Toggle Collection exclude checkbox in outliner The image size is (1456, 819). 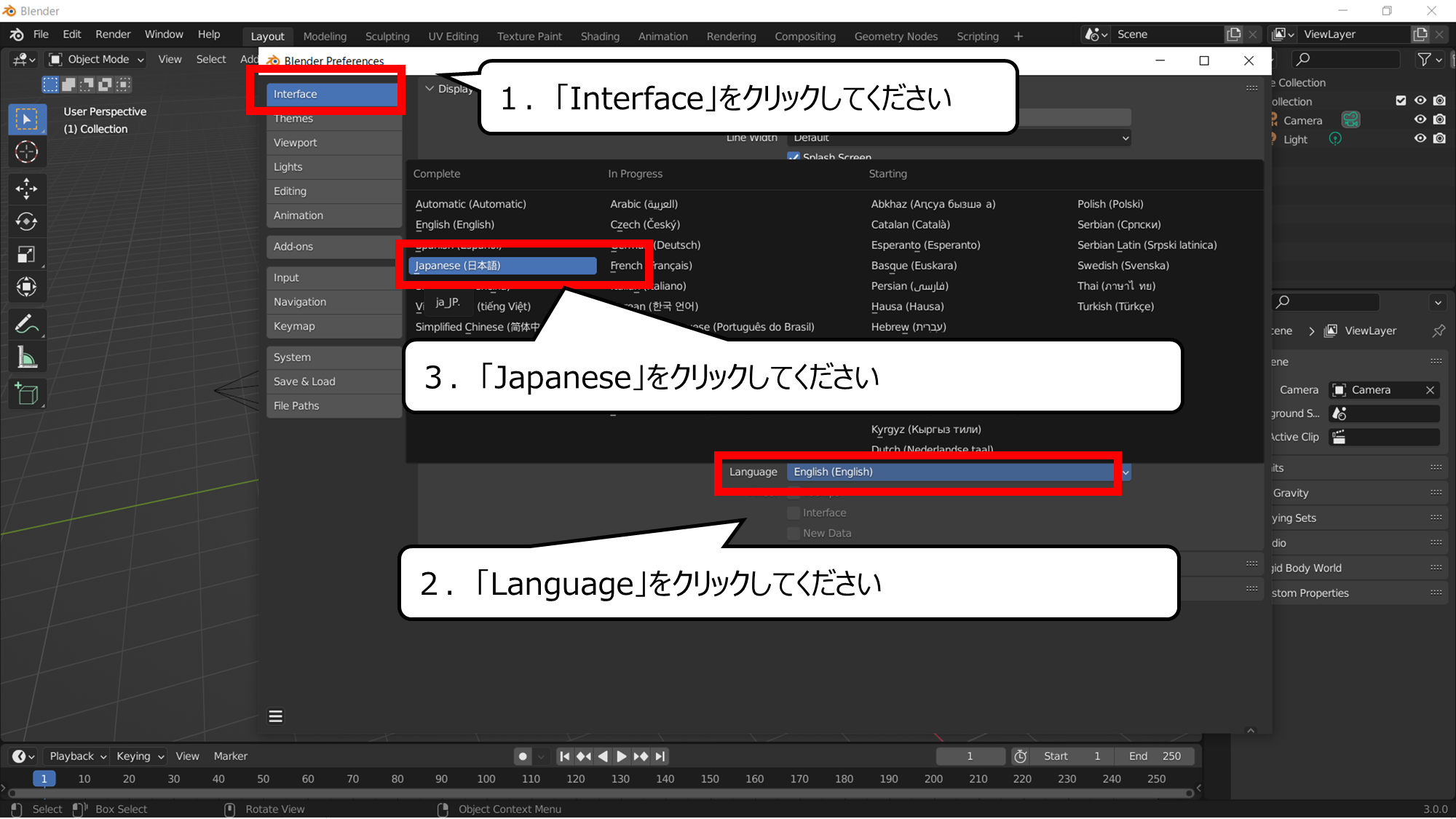click(1401, 100)
